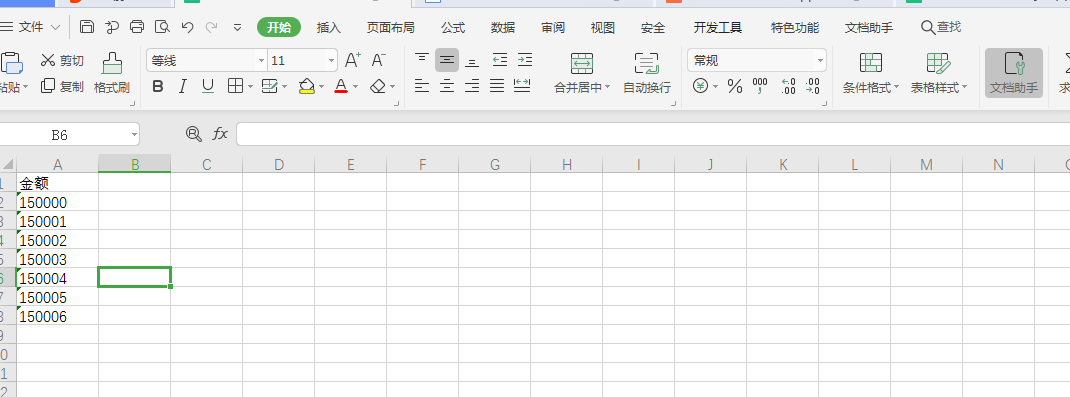The width and height of the screenshot is (1070, 397).
Task: Select cell A4 containing 150002
Action: [x=57, y=240]
